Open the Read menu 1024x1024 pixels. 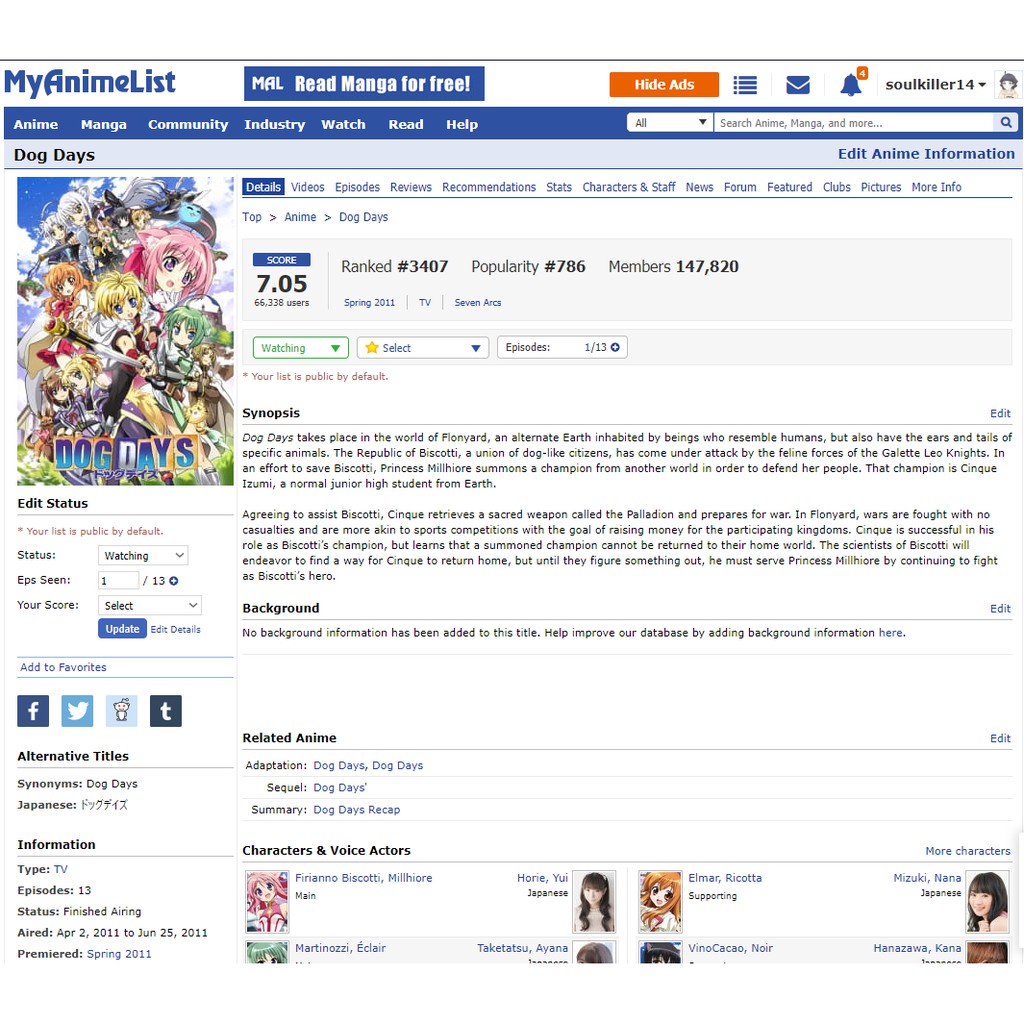coord(406,124)
